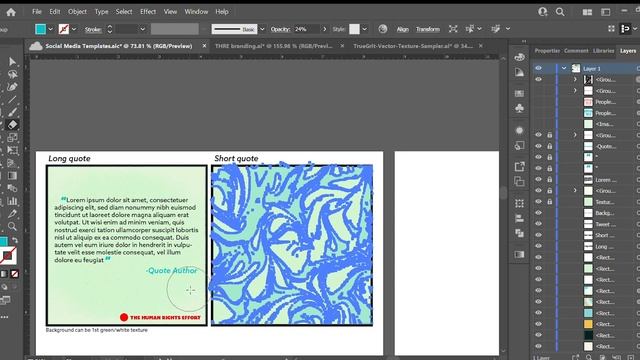
Task: Select the Pen tool
Action: pos(12,87)
